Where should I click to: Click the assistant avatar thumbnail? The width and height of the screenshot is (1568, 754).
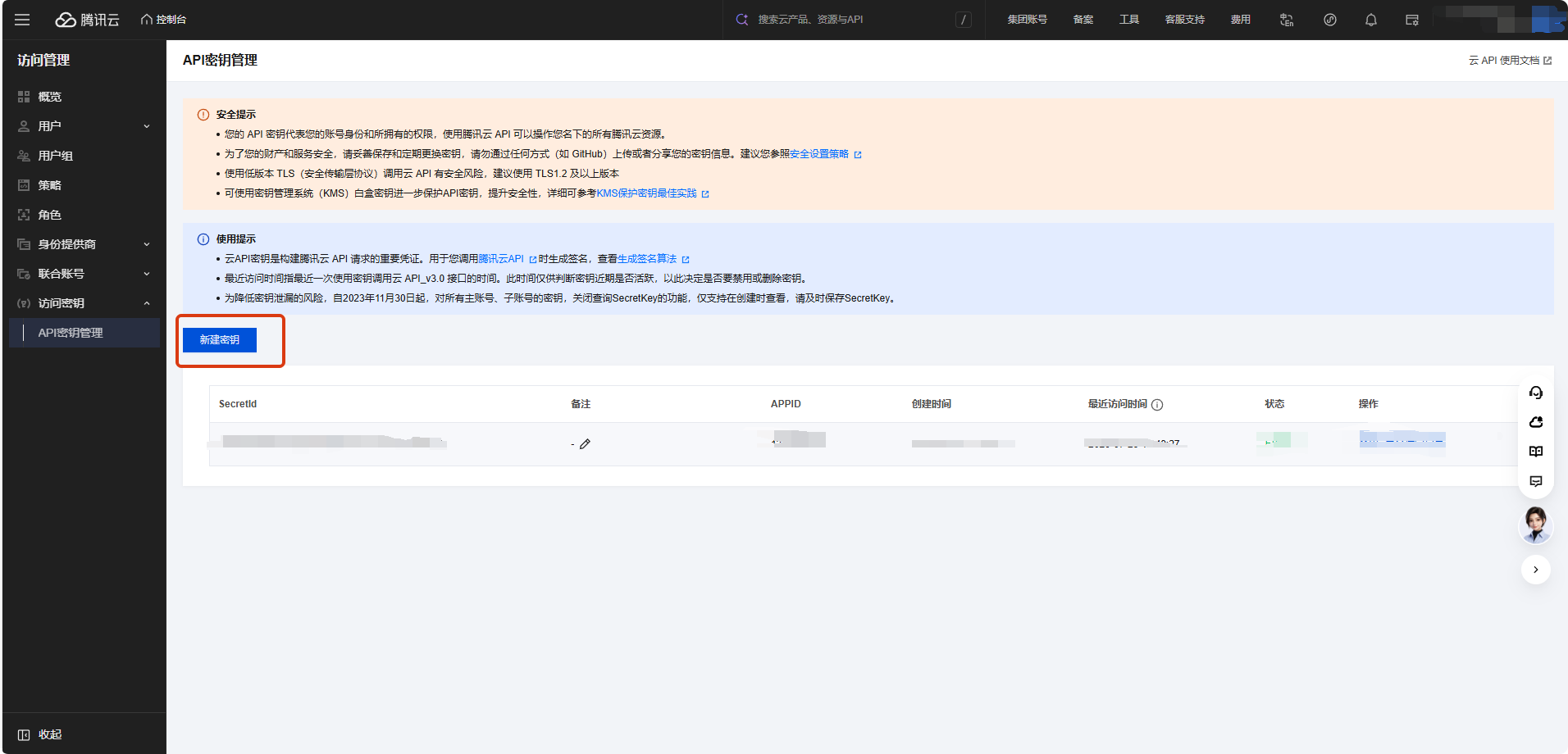pyautogui.click(x=1536, y=525)
